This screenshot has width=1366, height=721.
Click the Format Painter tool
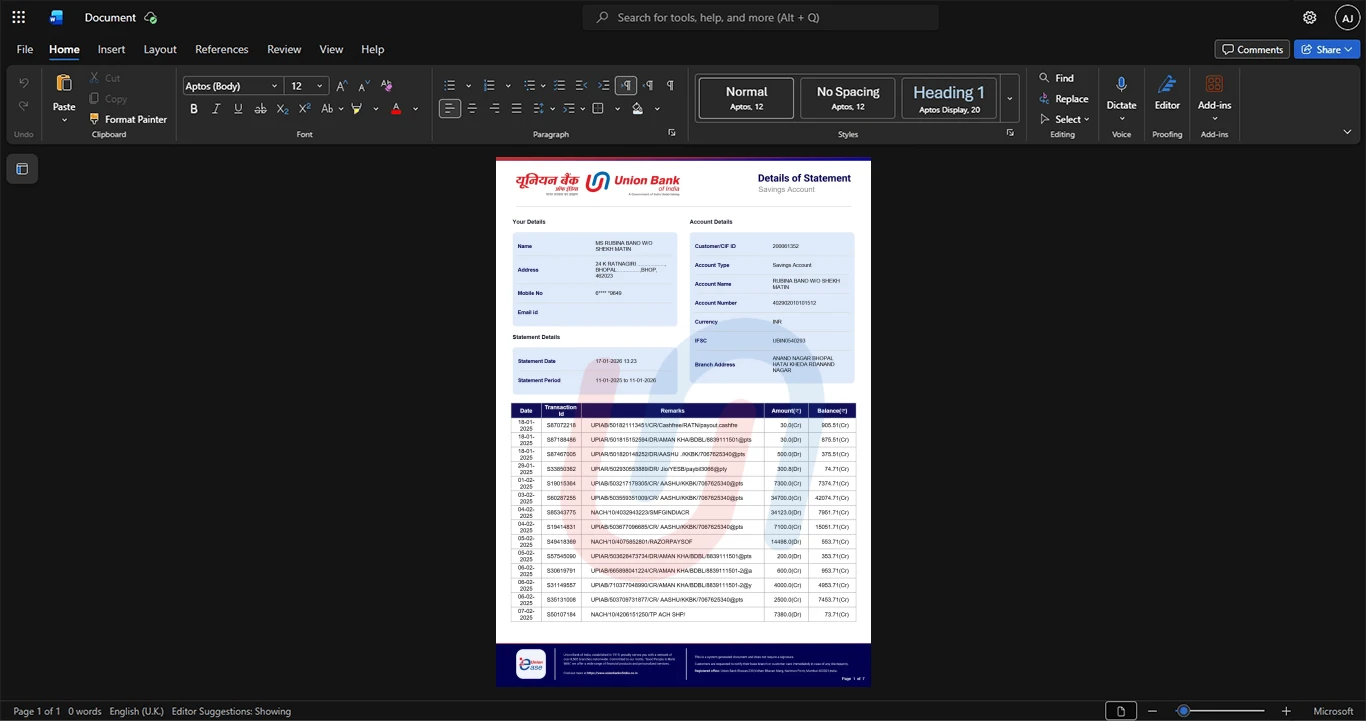pyautogui.click(x=128, y=119)
